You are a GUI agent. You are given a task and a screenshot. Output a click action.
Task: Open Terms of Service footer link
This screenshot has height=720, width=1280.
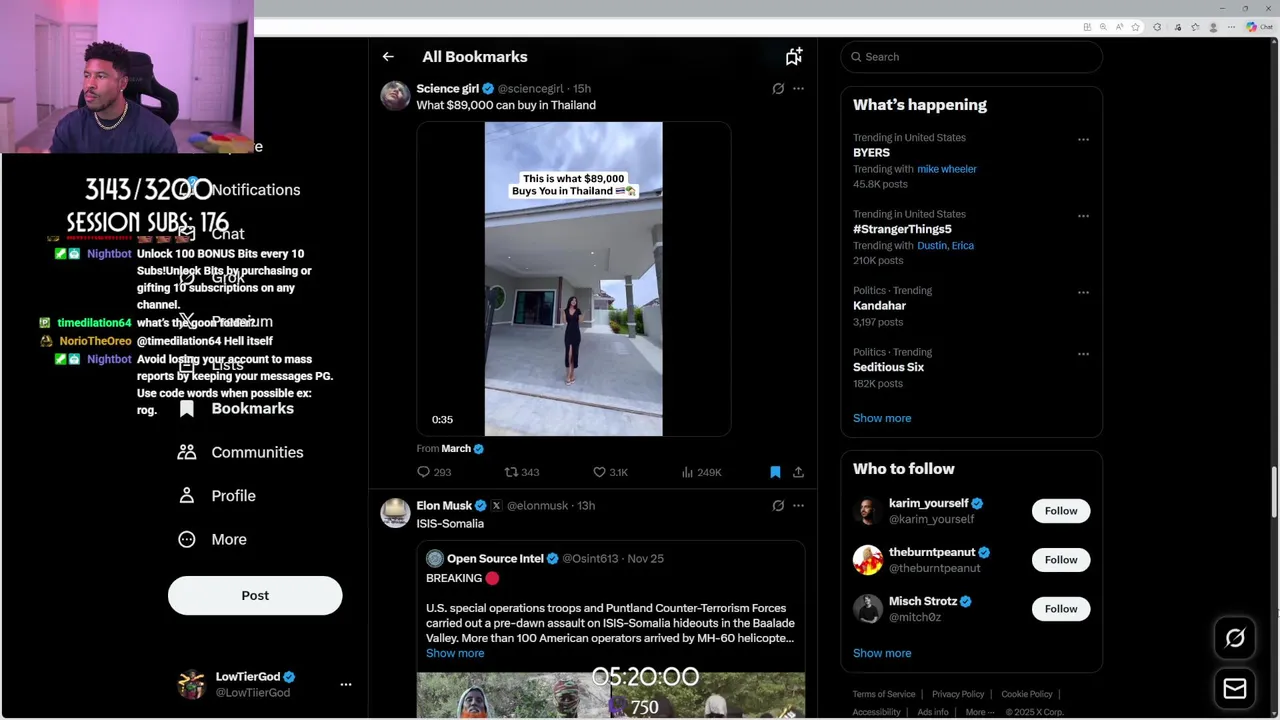[884, 694]
